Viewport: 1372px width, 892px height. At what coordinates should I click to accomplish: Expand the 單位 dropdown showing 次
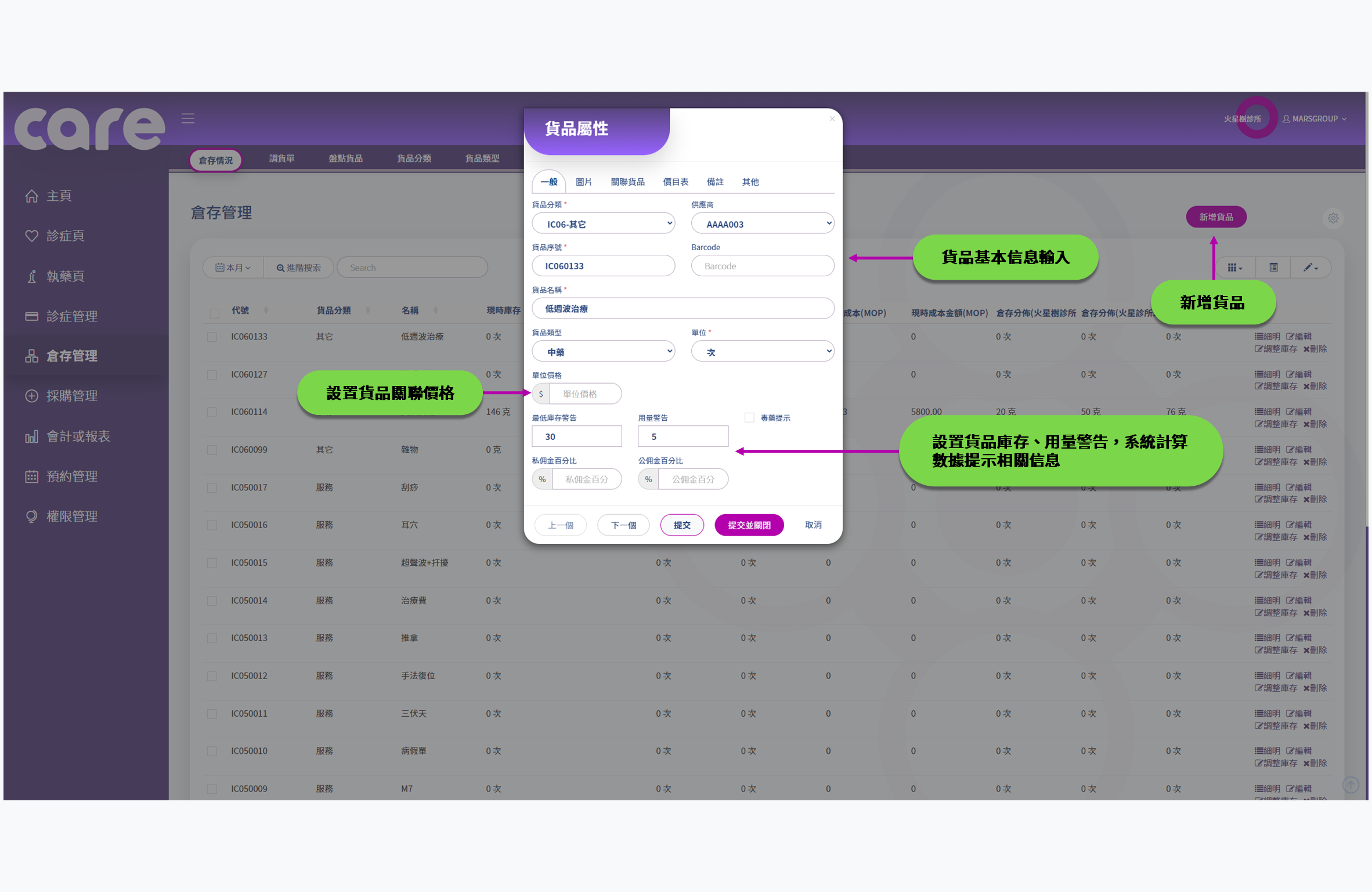[x=762, y=351]
